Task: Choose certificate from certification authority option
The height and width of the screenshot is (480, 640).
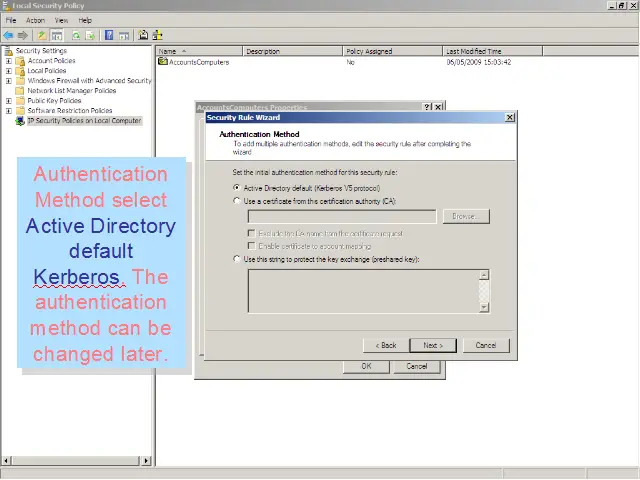Action: click(x=236, y=200)
